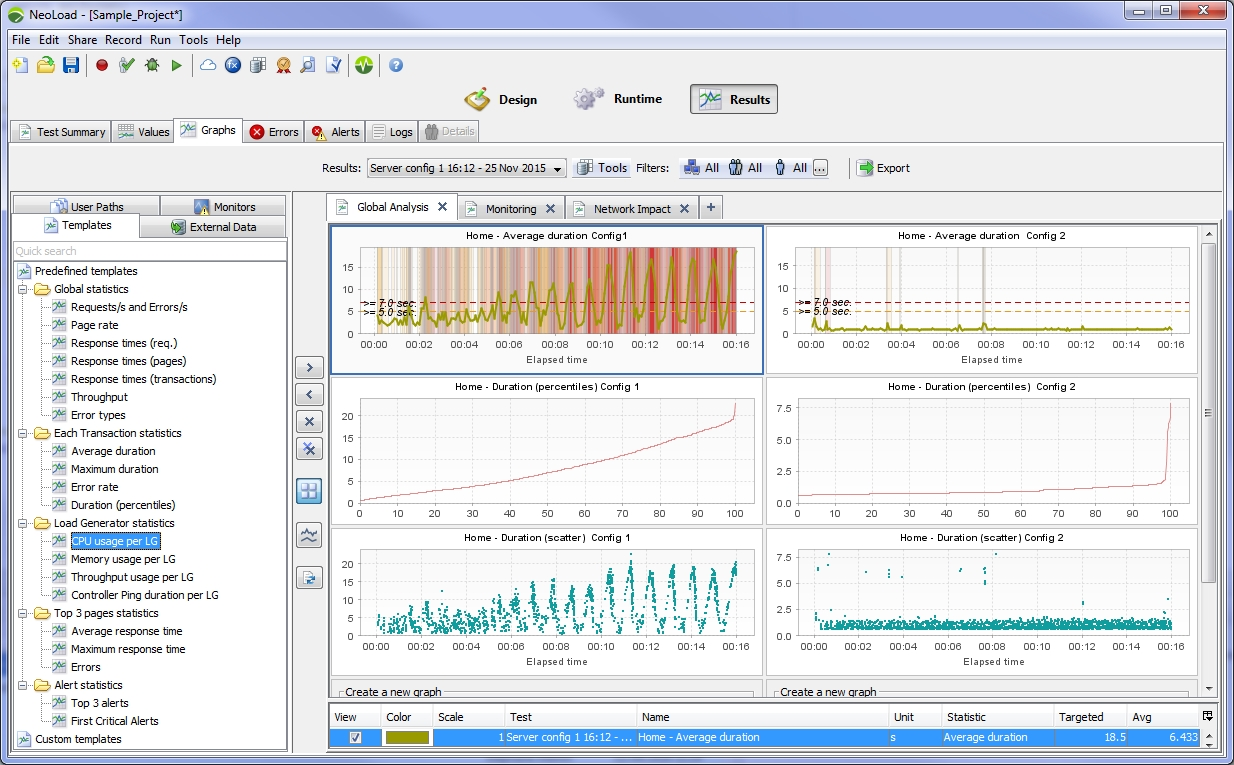Collapse the Global statistics folder

(x=23, y=289)
